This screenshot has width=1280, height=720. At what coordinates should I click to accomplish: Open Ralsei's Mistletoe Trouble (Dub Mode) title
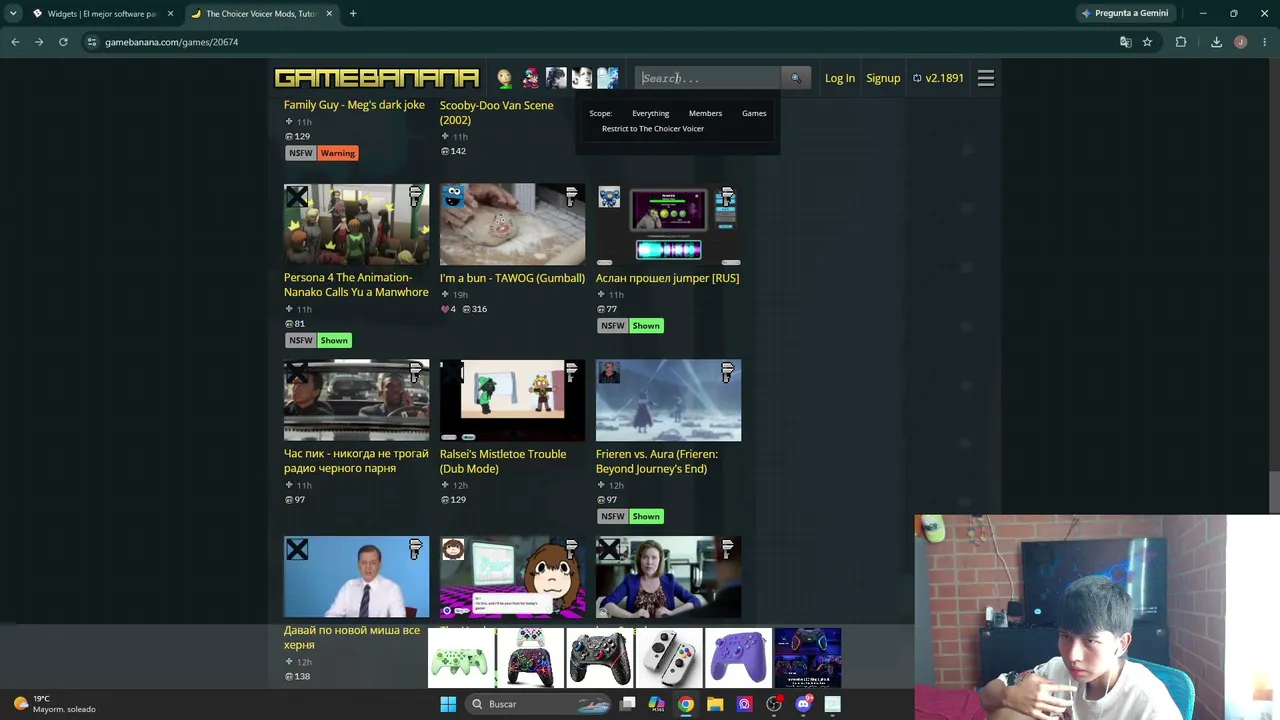(x=503, y=461)
